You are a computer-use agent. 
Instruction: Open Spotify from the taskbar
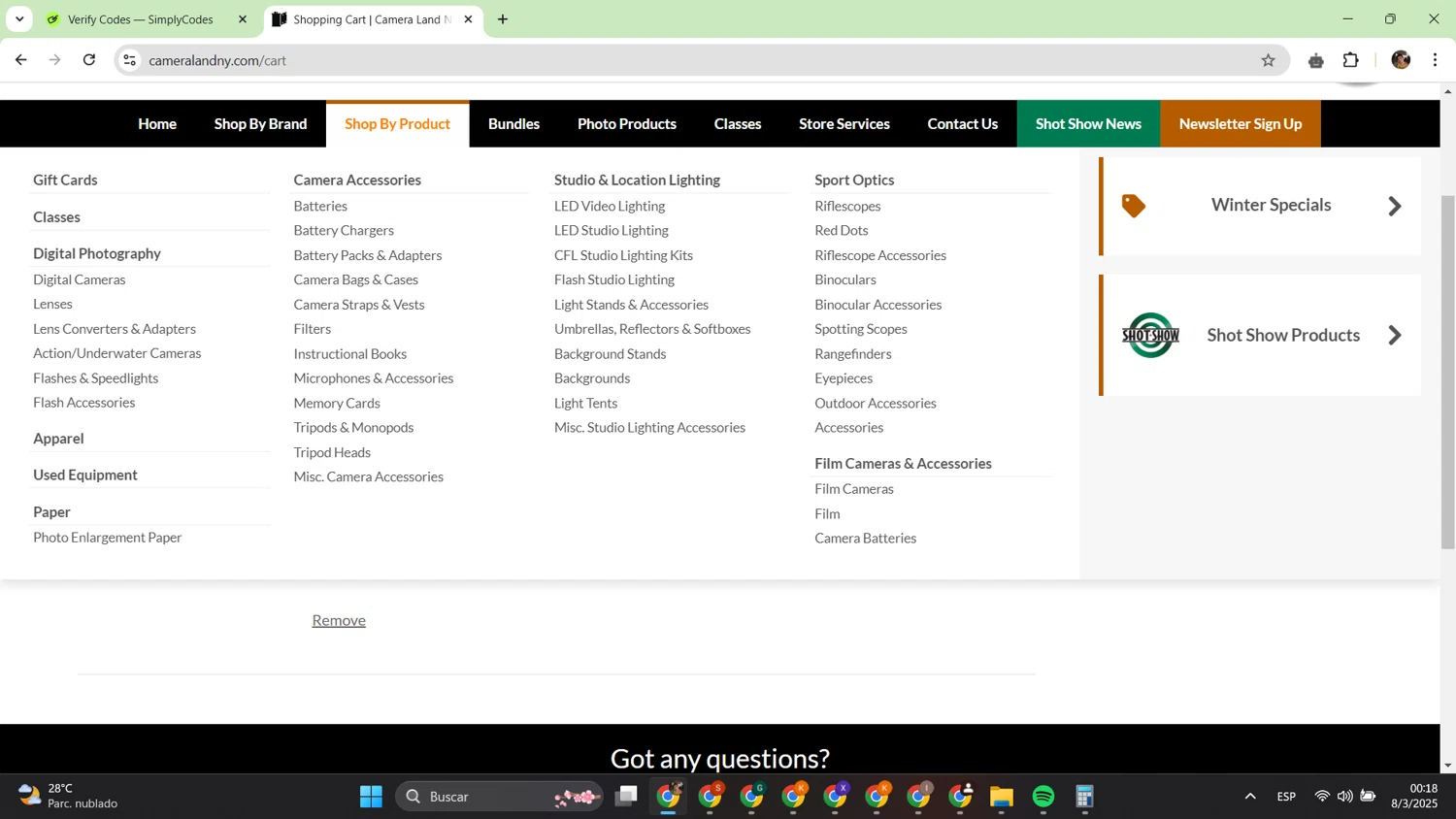[1043, 797]
